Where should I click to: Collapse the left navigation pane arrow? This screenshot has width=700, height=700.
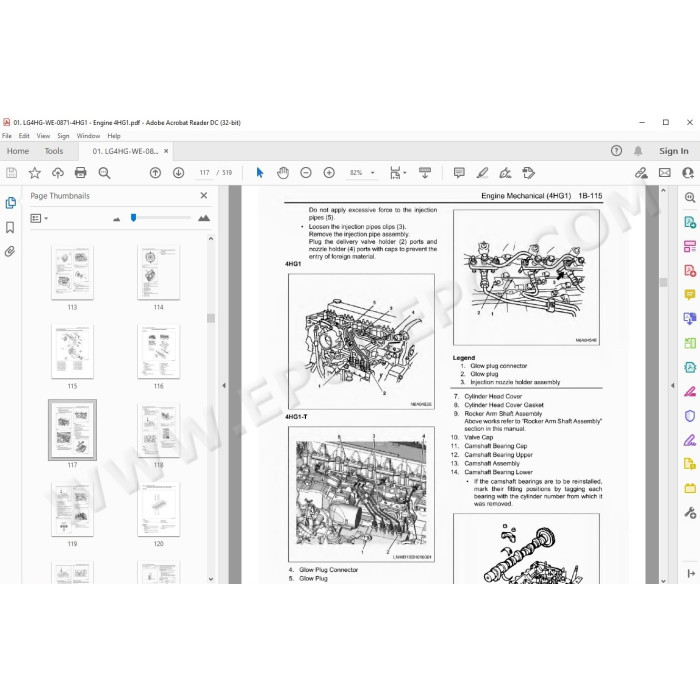click(224, 385)
